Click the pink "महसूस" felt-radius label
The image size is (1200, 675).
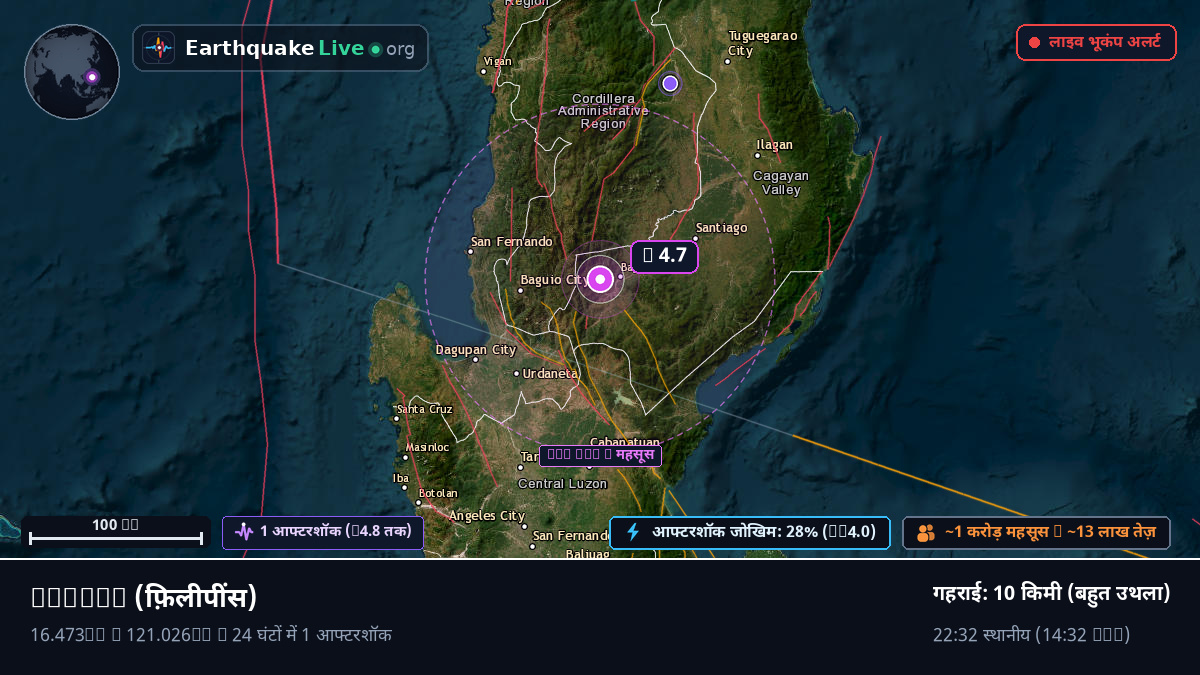click(x=600, y=456)
